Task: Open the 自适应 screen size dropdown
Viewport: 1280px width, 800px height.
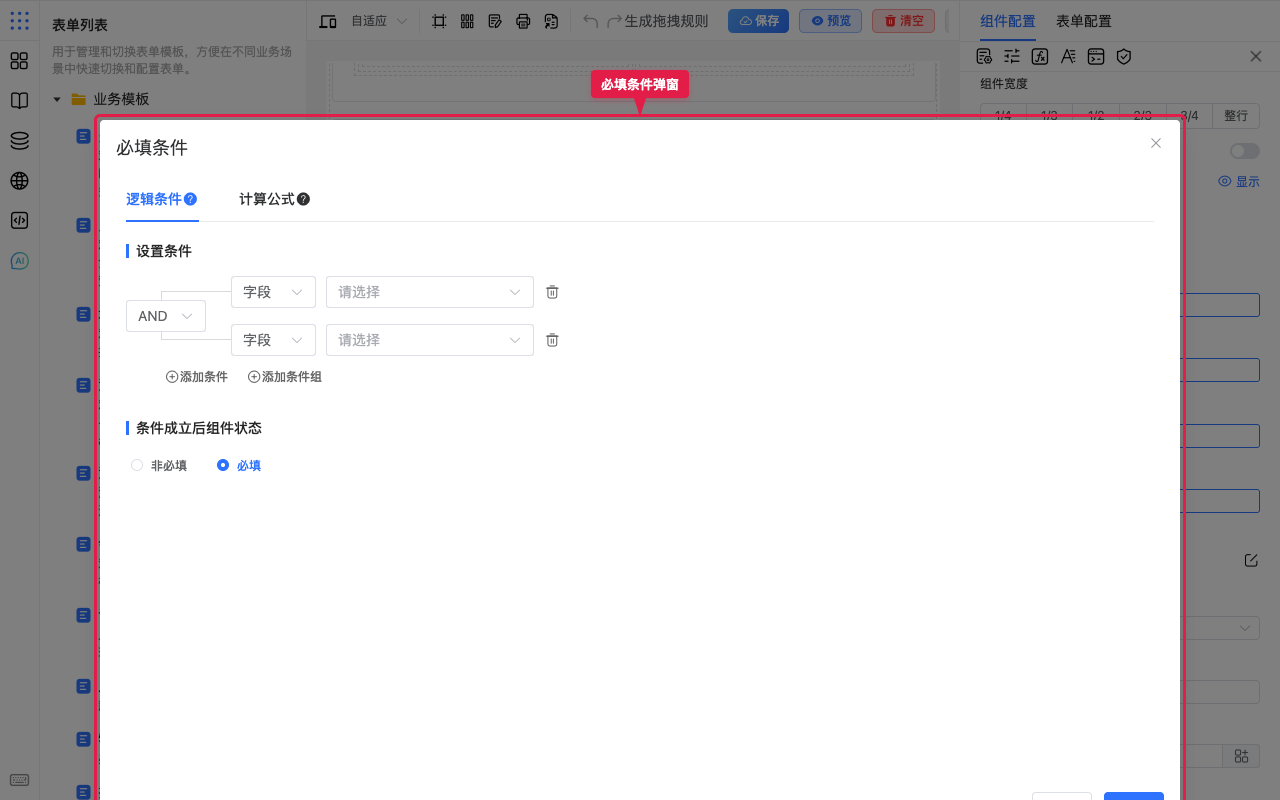Action: click(x=379, y=21)
